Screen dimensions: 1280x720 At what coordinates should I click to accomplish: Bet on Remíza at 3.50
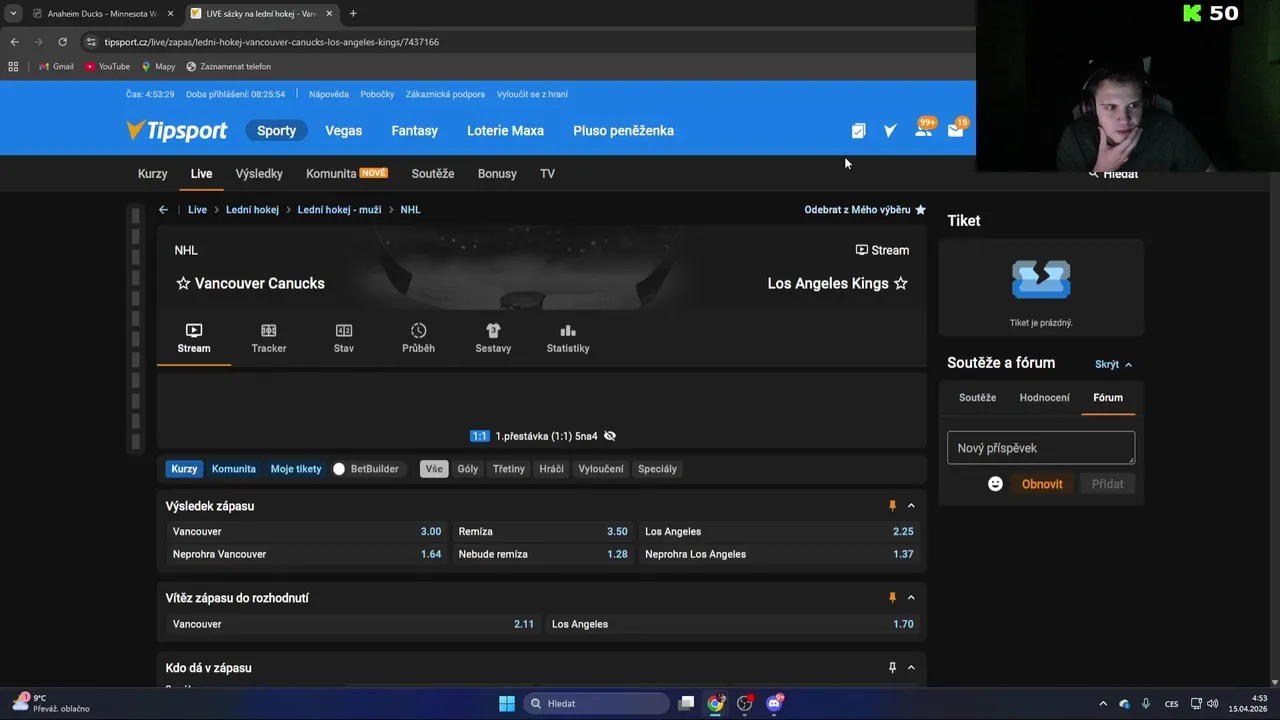pos(543,532)
